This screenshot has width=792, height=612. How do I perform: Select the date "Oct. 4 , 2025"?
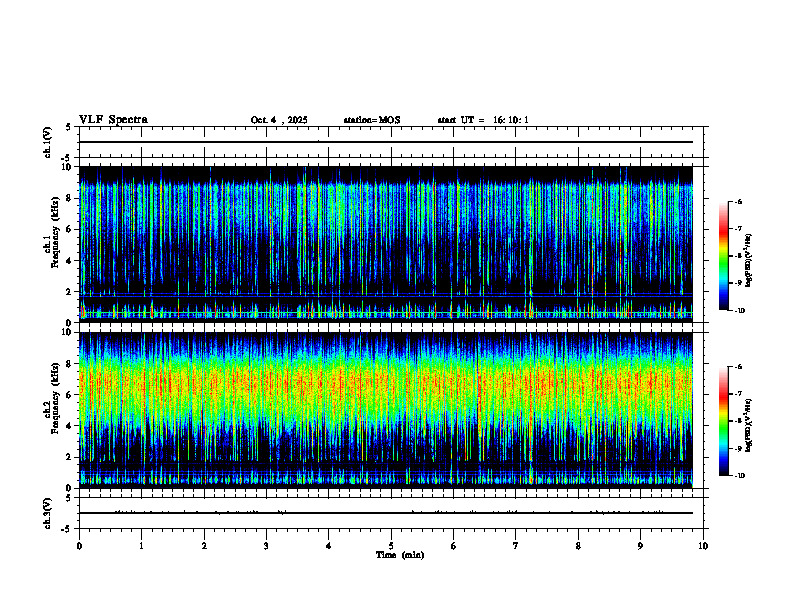(x=279, y=120)
